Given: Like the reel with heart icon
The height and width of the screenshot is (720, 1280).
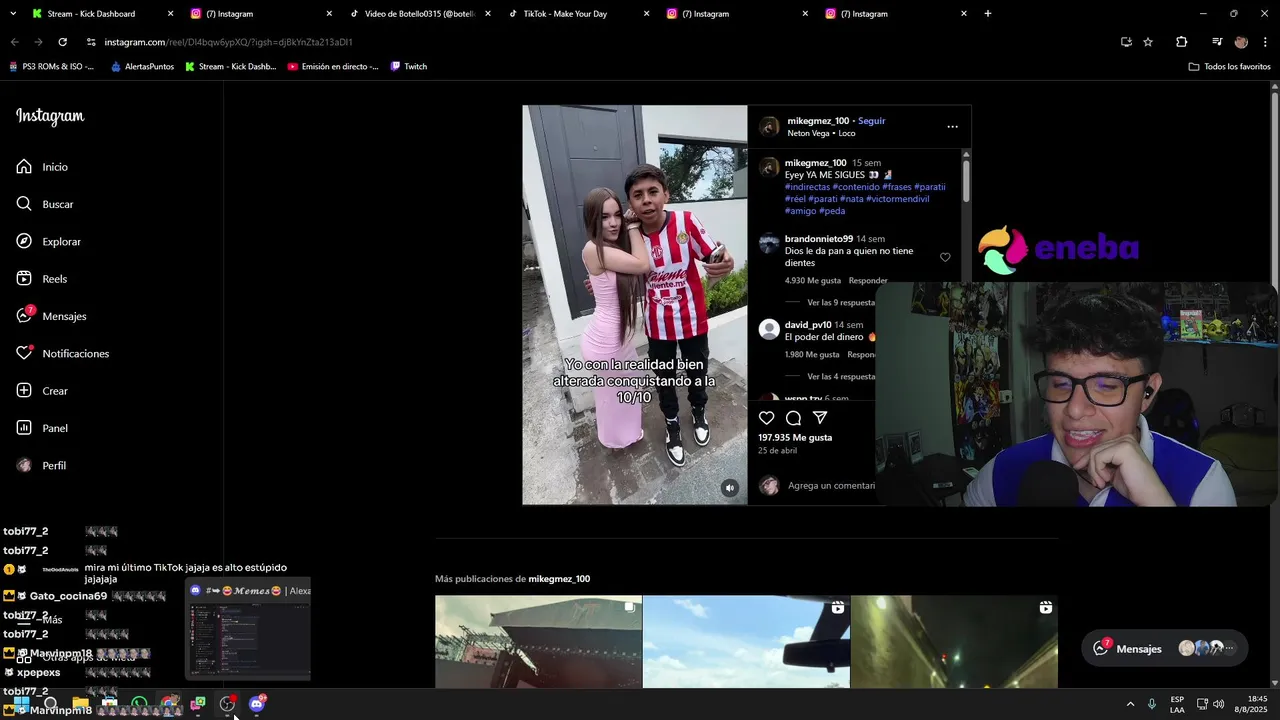Looking at the screenshot, I should [x=766, y=418].
